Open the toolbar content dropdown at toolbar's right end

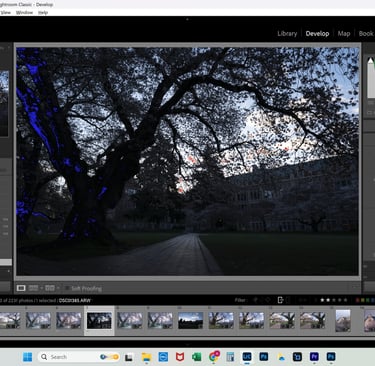pyautogui.click(x=355, y=287)
